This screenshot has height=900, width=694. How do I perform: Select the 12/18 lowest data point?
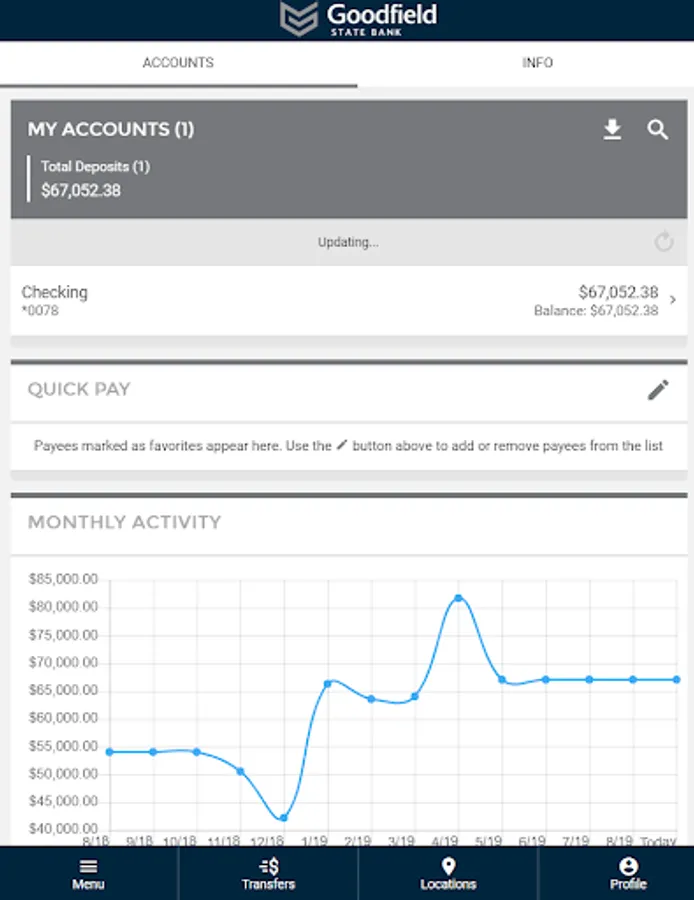click(x=284, y=818)
